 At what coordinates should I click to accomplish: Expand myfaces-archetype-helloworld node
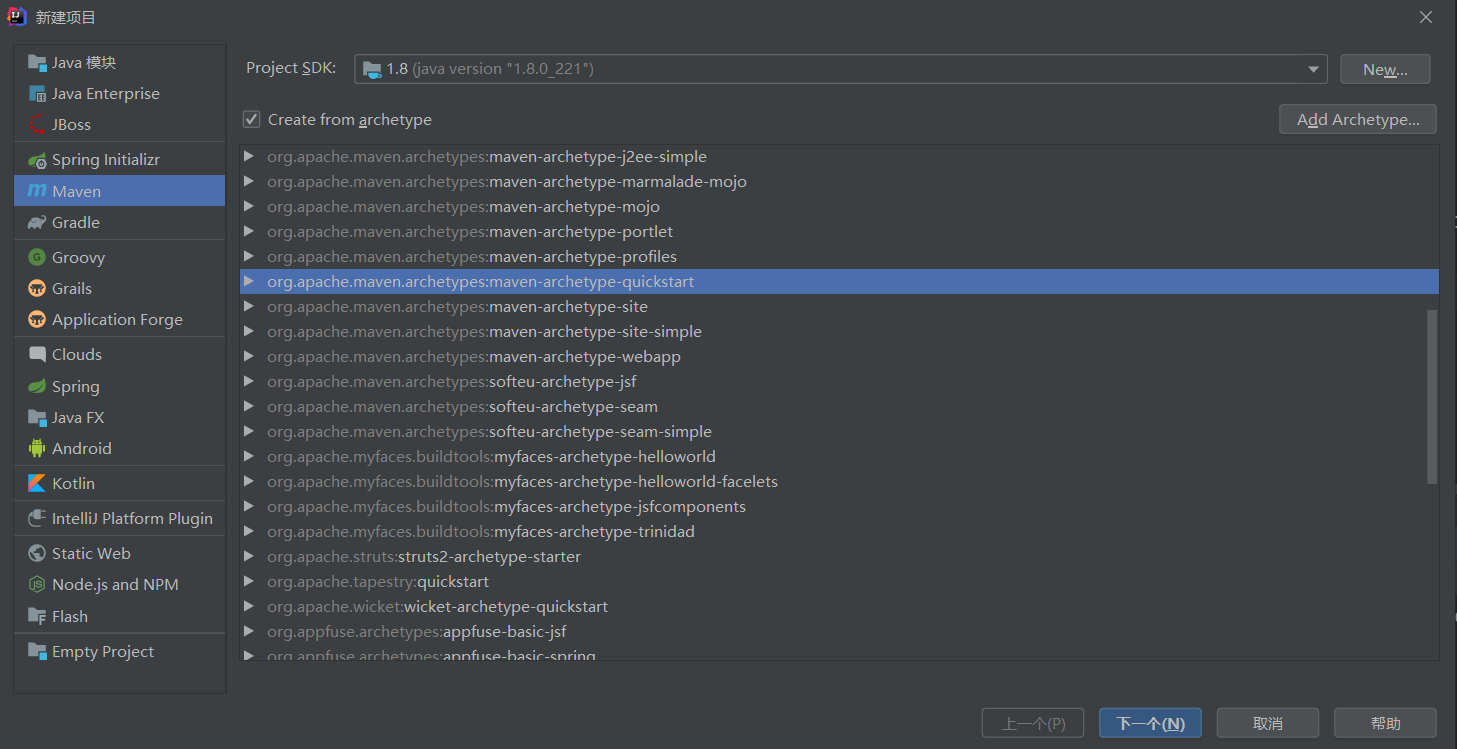tap(249, 457)
